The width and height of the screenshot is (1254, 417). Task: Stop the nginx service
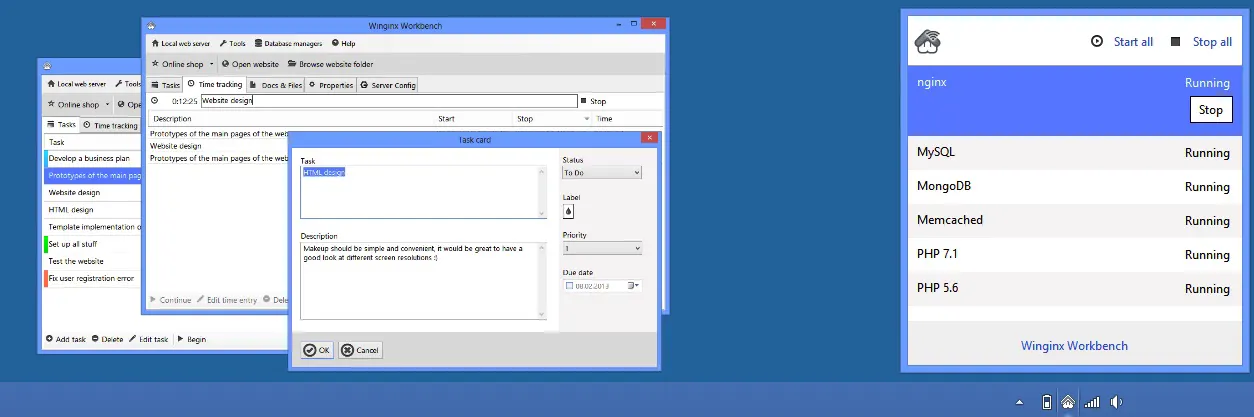point(1210,110)
